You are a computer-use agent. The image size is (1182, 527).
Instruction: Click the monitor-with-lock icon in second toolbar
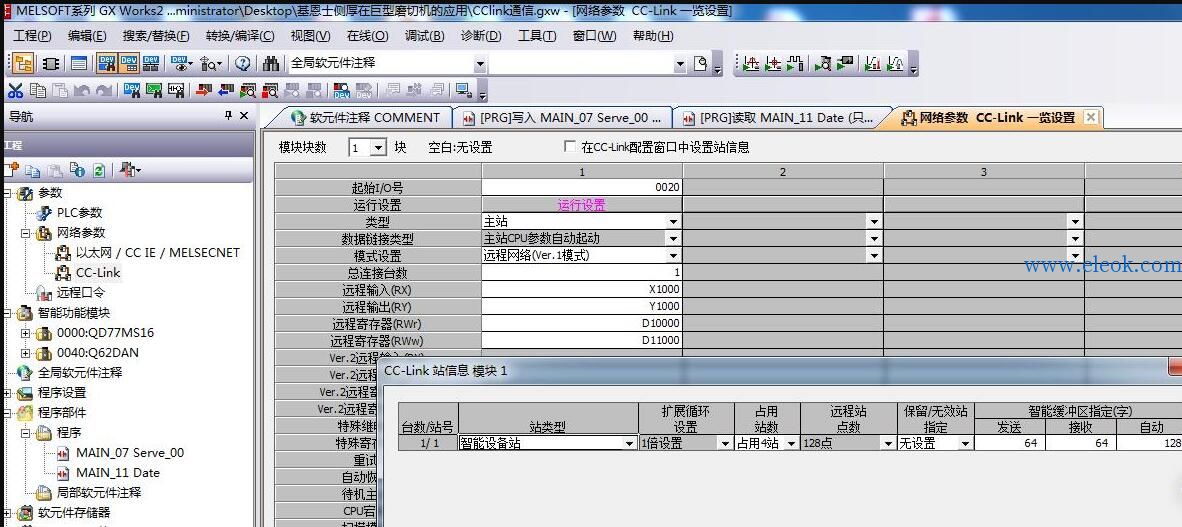coord(464,91)
